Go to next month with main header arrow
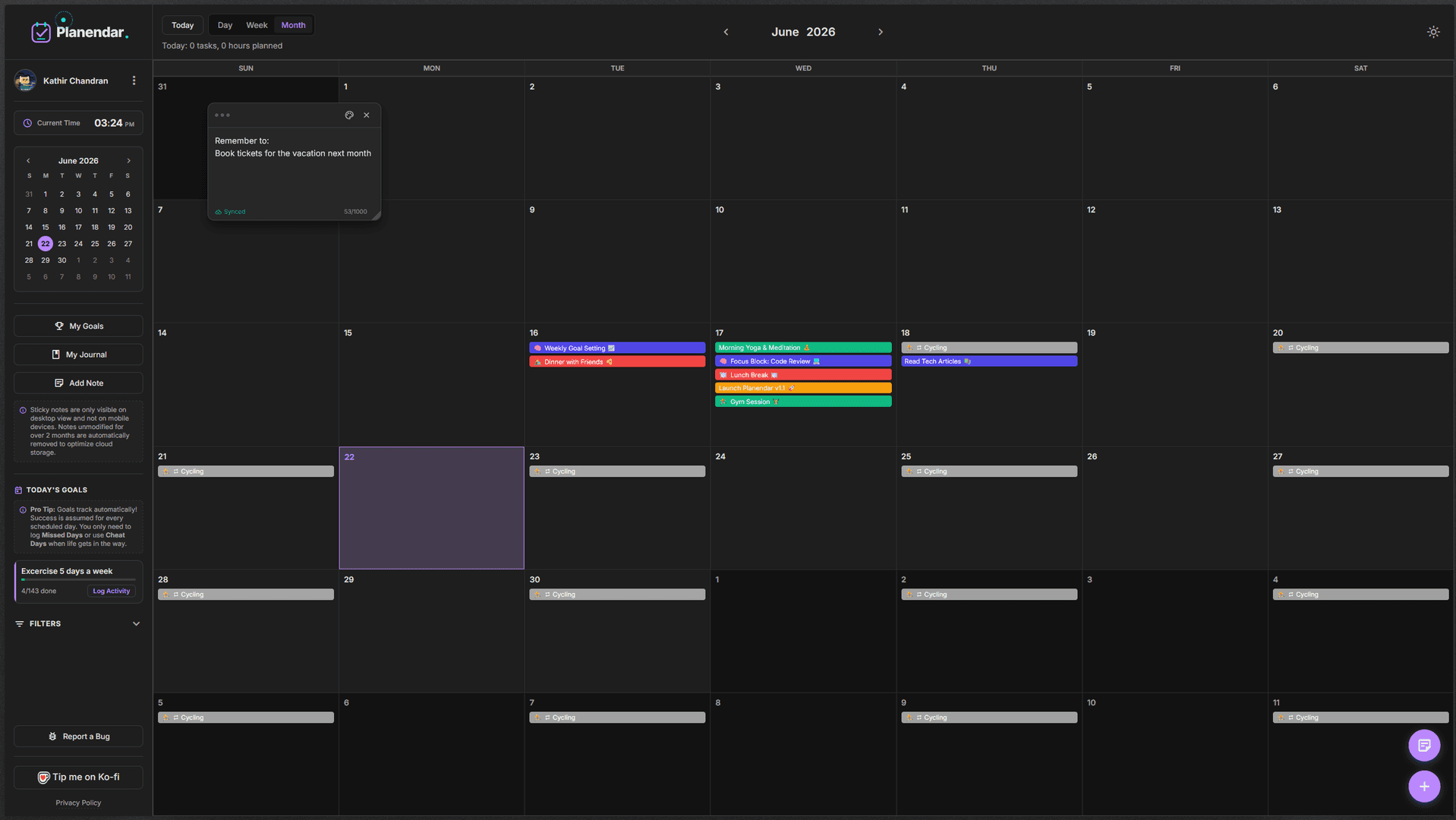1456x820 pixels. (881, 32)
